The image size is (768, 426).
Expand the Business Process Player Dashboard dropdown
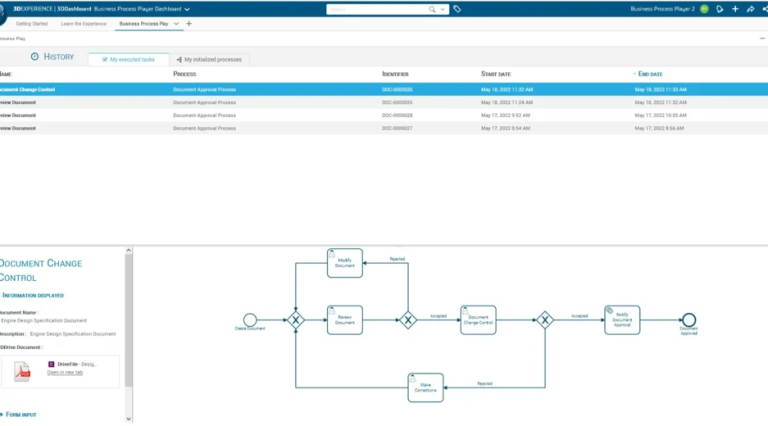(x=187, y=9)
